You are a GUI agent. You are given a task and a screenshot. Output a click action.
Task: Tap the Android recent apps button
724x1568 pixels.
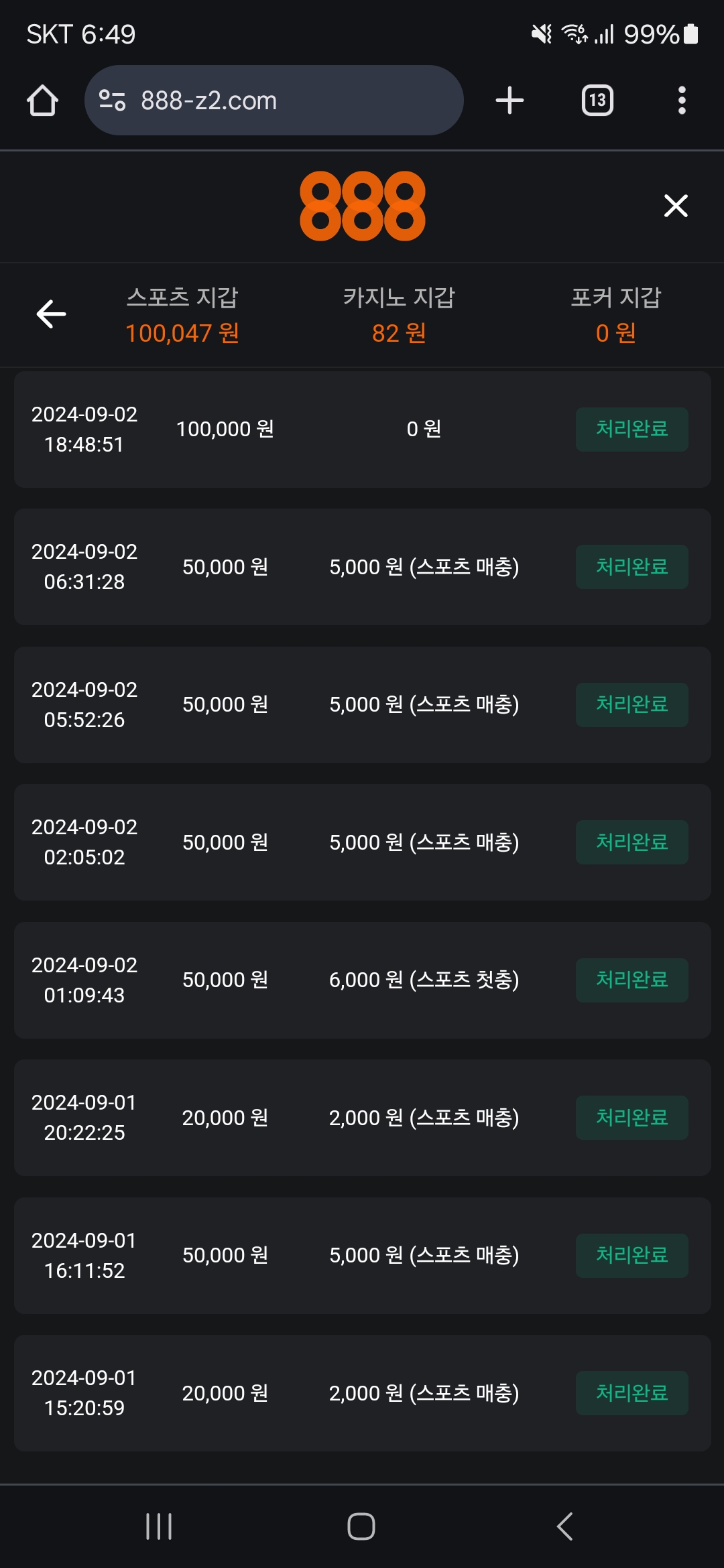159,1526
